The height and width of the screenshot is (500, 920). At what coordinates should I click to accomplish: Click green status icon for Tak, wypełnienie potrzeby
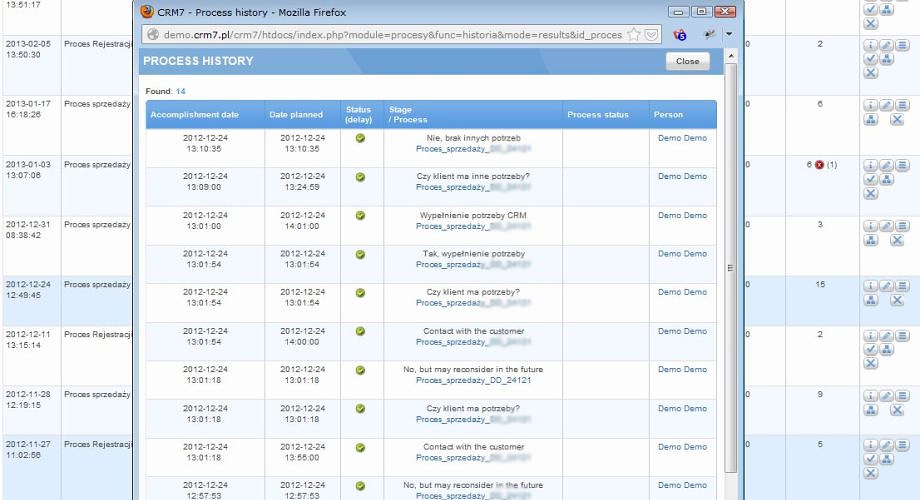click(360, 254)
